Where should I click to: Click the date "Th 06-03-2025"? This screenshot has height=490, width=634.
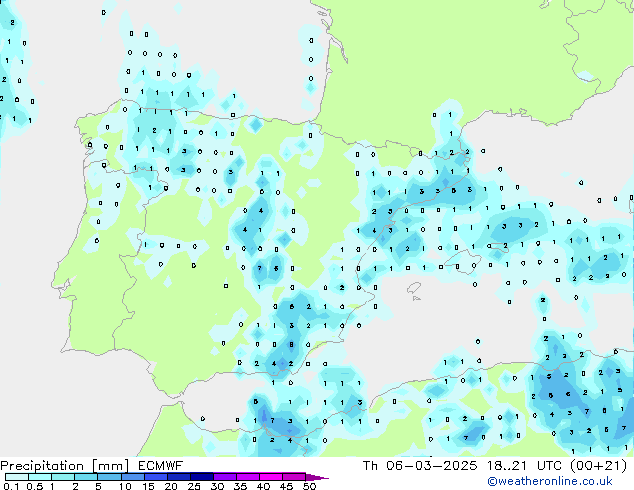420,466
